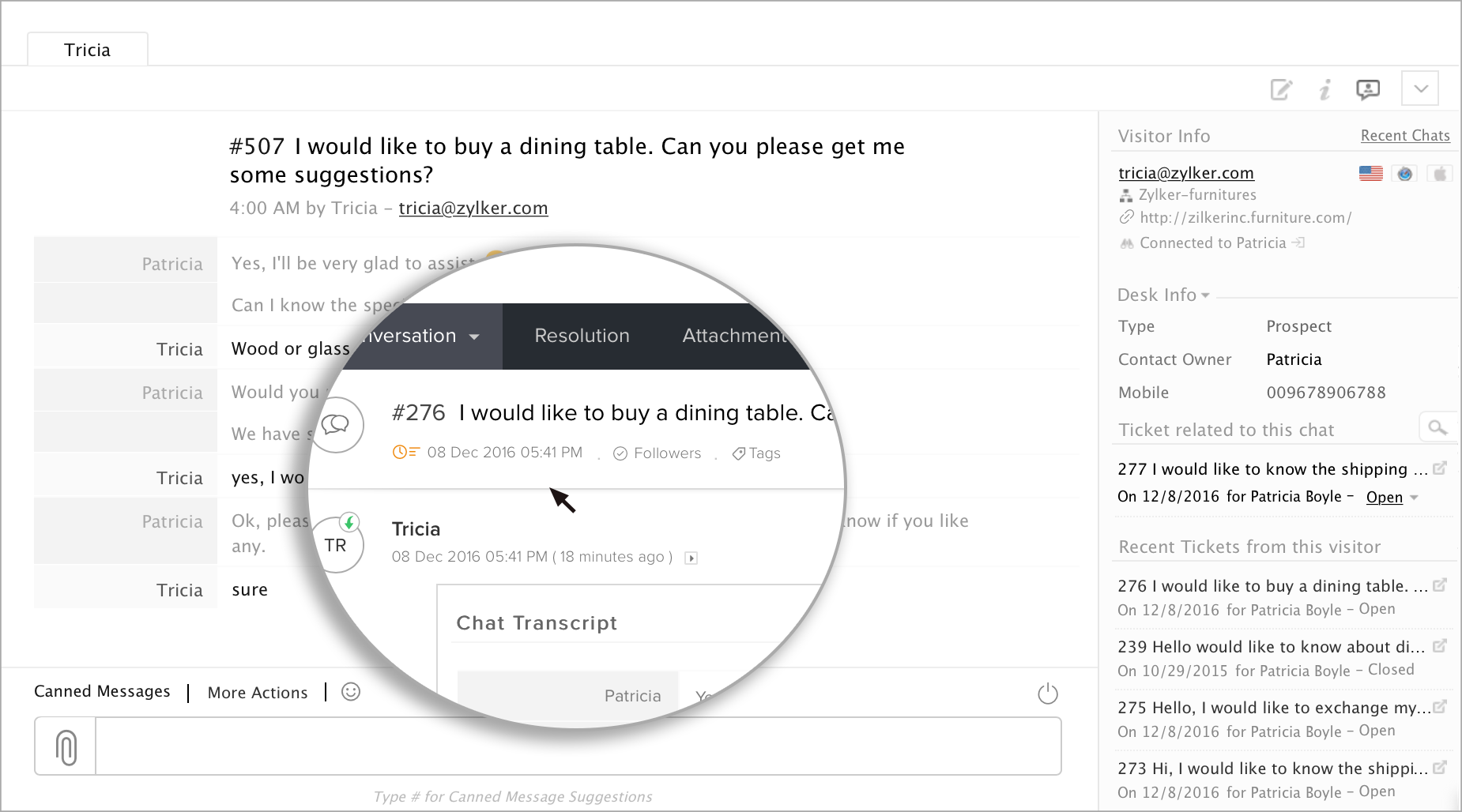Click the chat message input field

577,746
